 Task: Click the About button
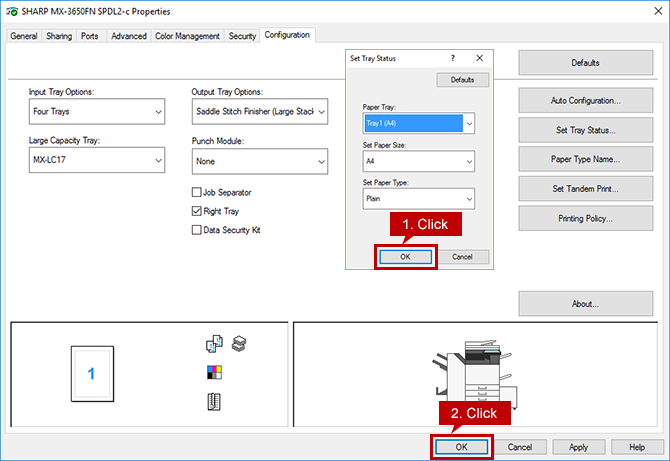(586, 304)
